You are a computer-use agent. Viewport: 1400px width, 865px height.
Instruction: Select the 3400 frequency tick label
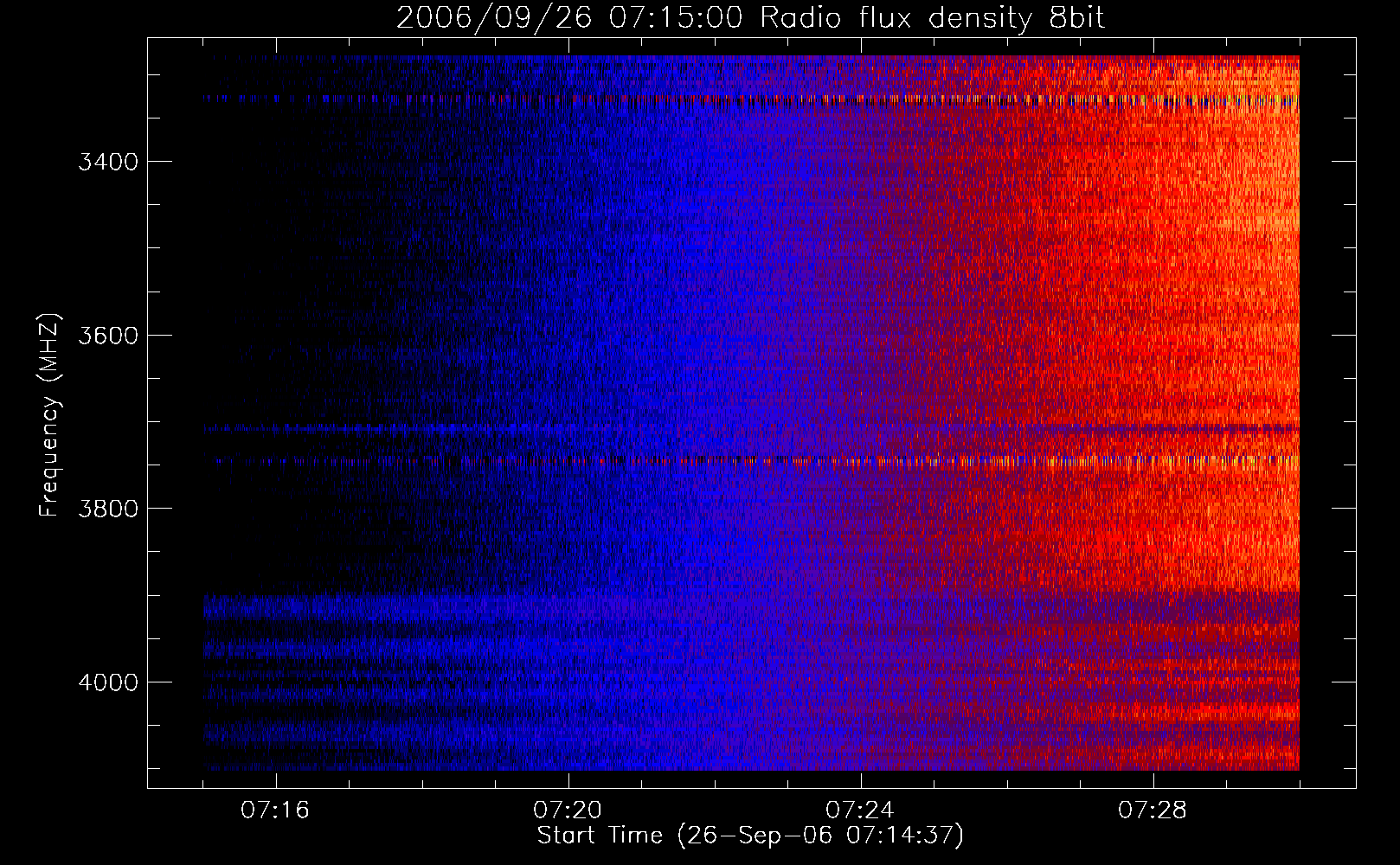(x=108, y=162)
